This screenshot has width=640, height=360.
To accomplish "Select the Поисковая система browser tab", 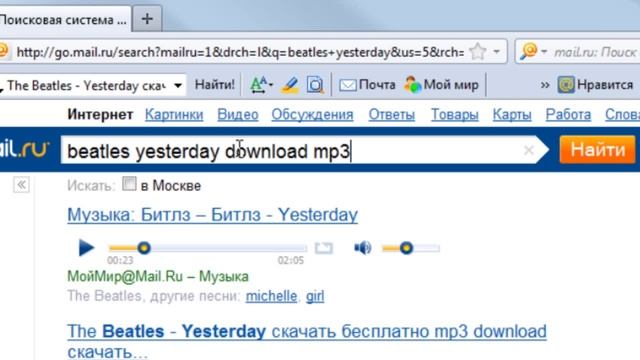I will coord(65,20).
